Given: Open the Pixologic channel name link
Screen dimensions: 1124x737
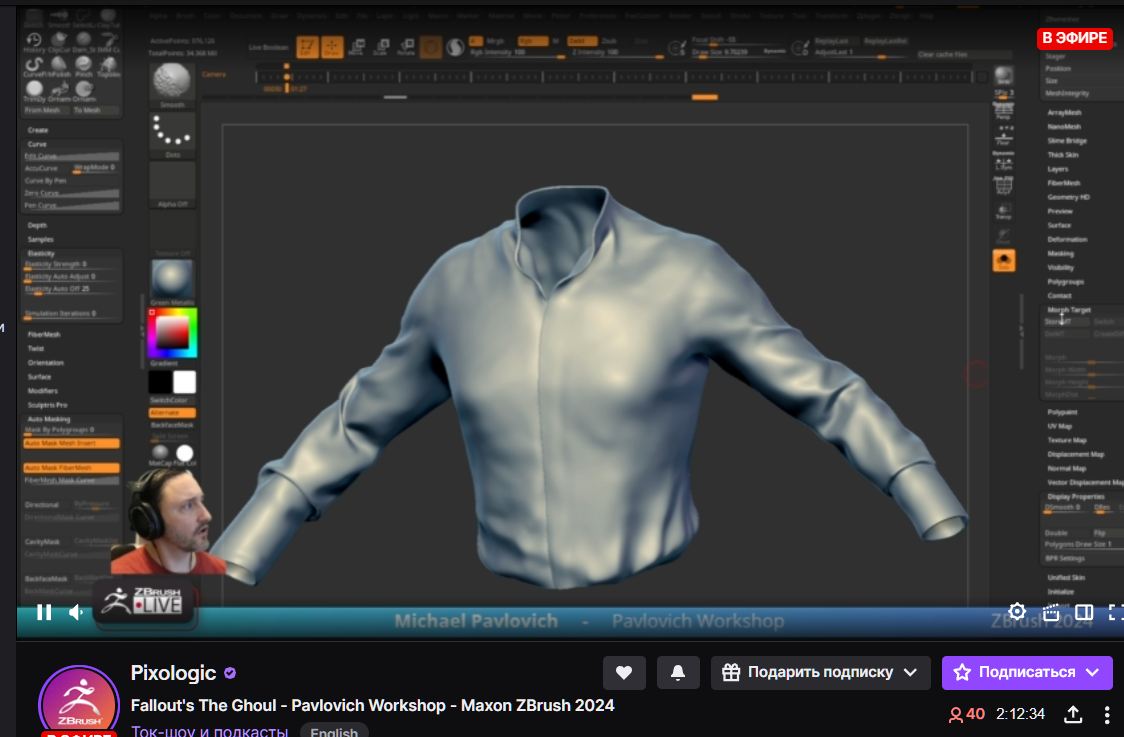Looking at the screenshot, I should coord(173,672).
